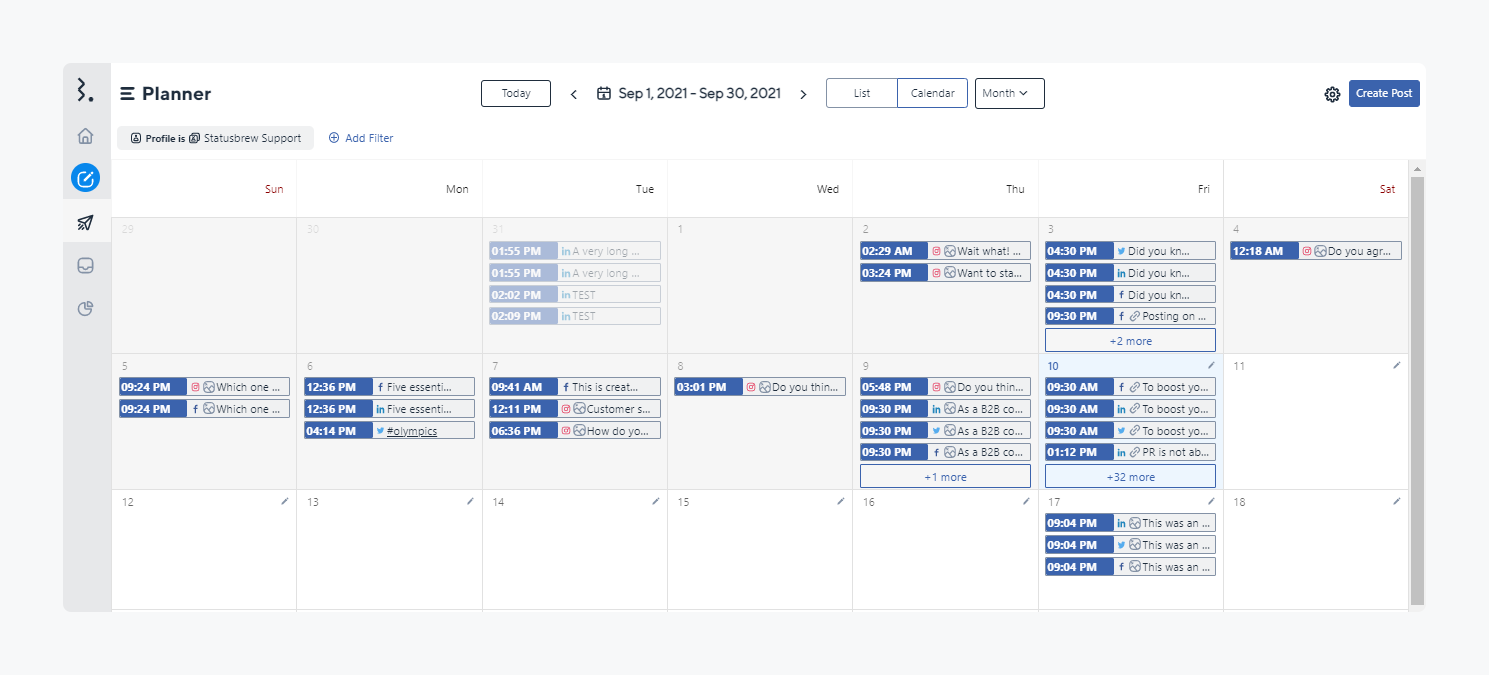1489x675 pixels.
Task: Expand +2 more on September 3
Action: [x=1130, y=341]
